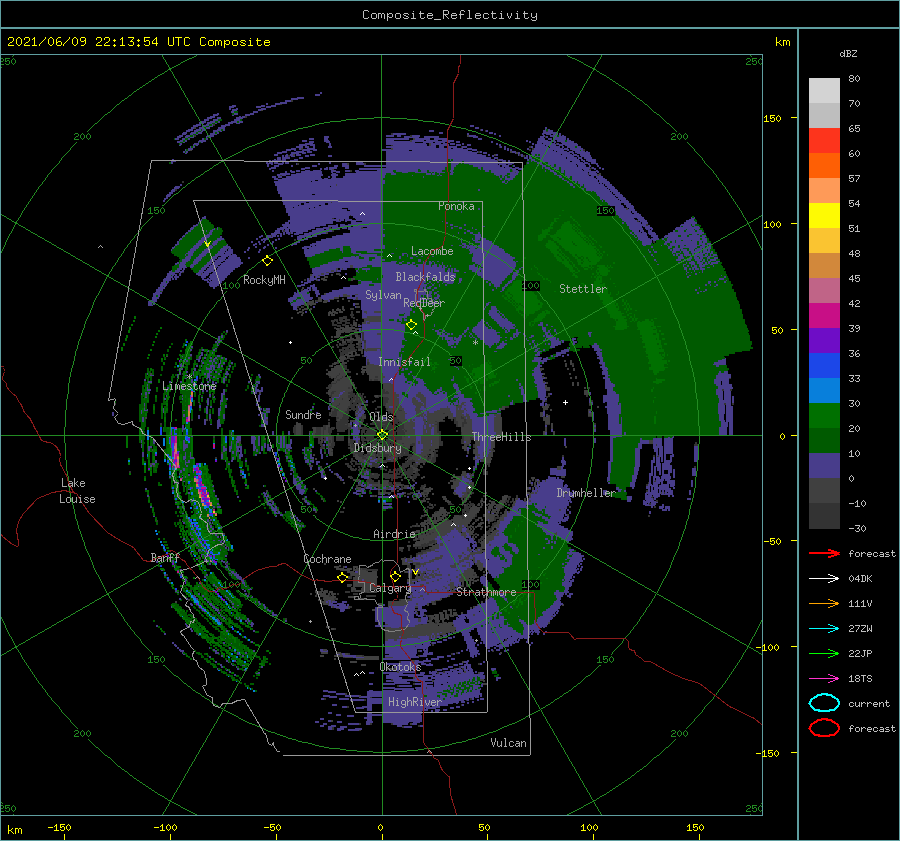Click the 0 tick on the bottom axis
900x841 pixels.
click(381, 827)
